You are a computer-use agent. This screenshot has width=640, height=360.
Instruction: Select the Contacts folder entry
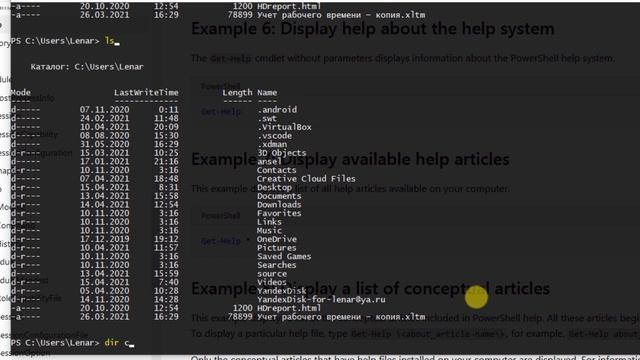(x=277, y=170)
